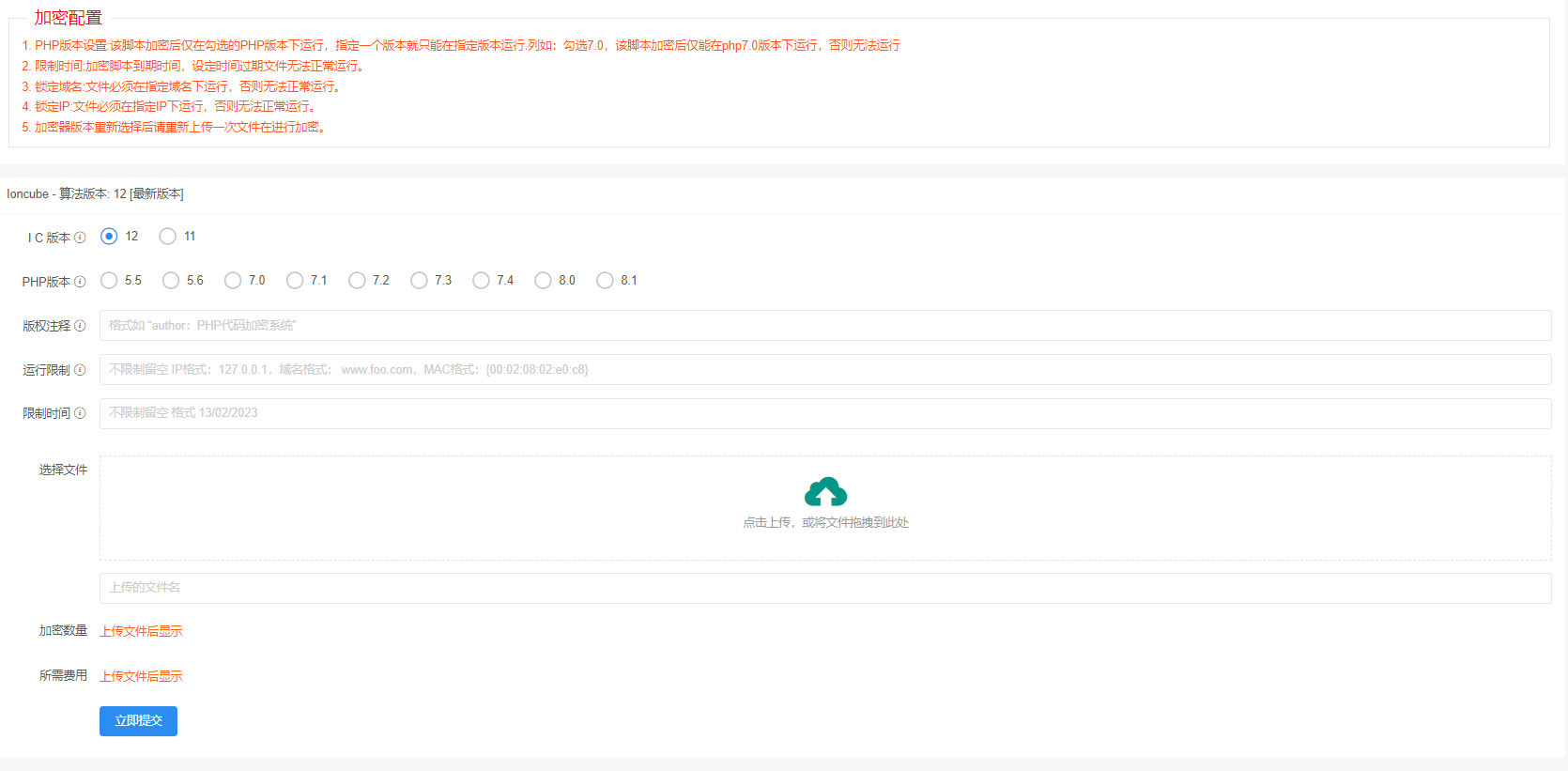Click note line 4 about 锁定IP
Viewport: 1568px width, 771px height.
169,107
